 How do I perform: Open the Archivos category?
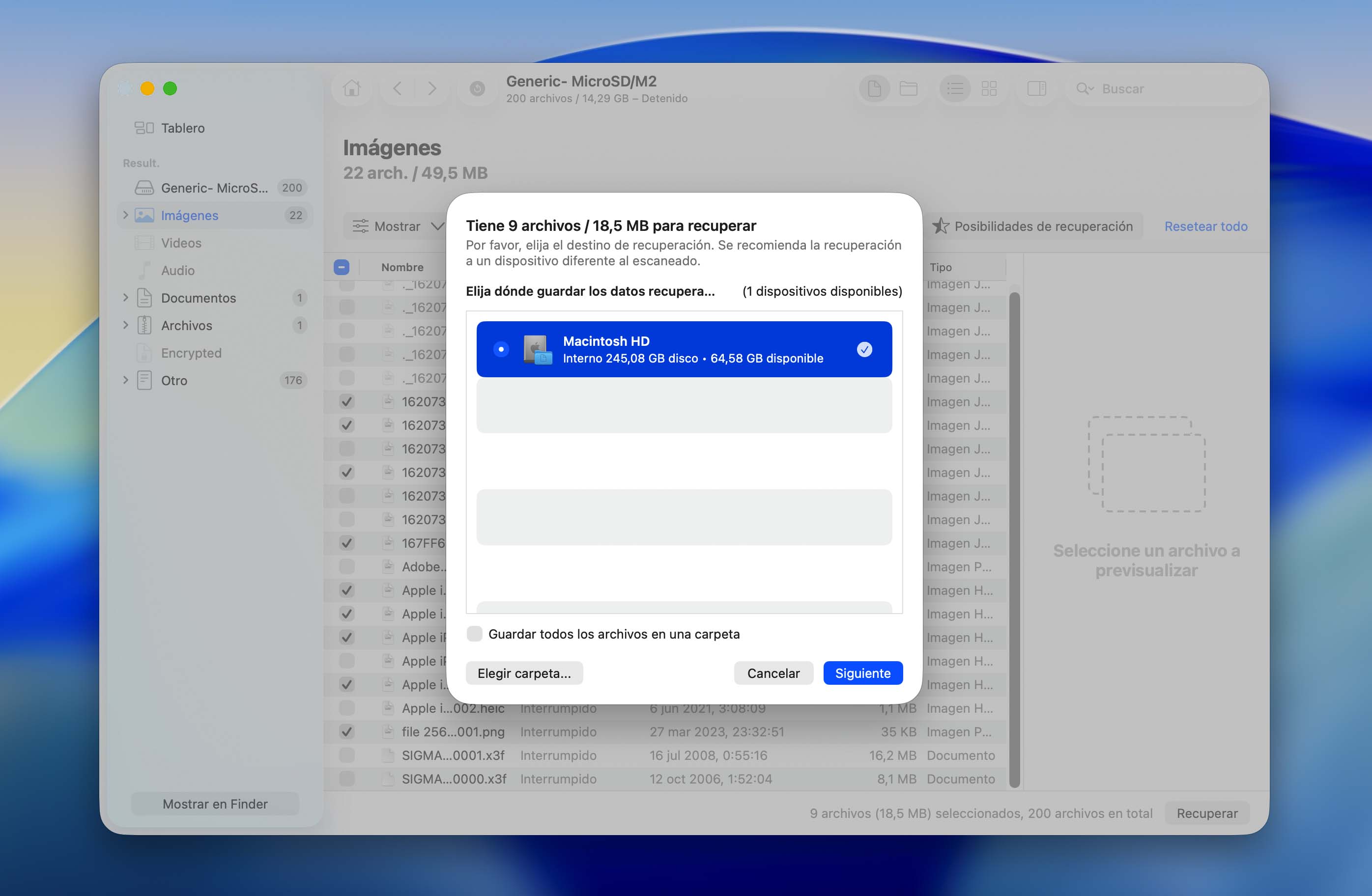click(214, 326)
